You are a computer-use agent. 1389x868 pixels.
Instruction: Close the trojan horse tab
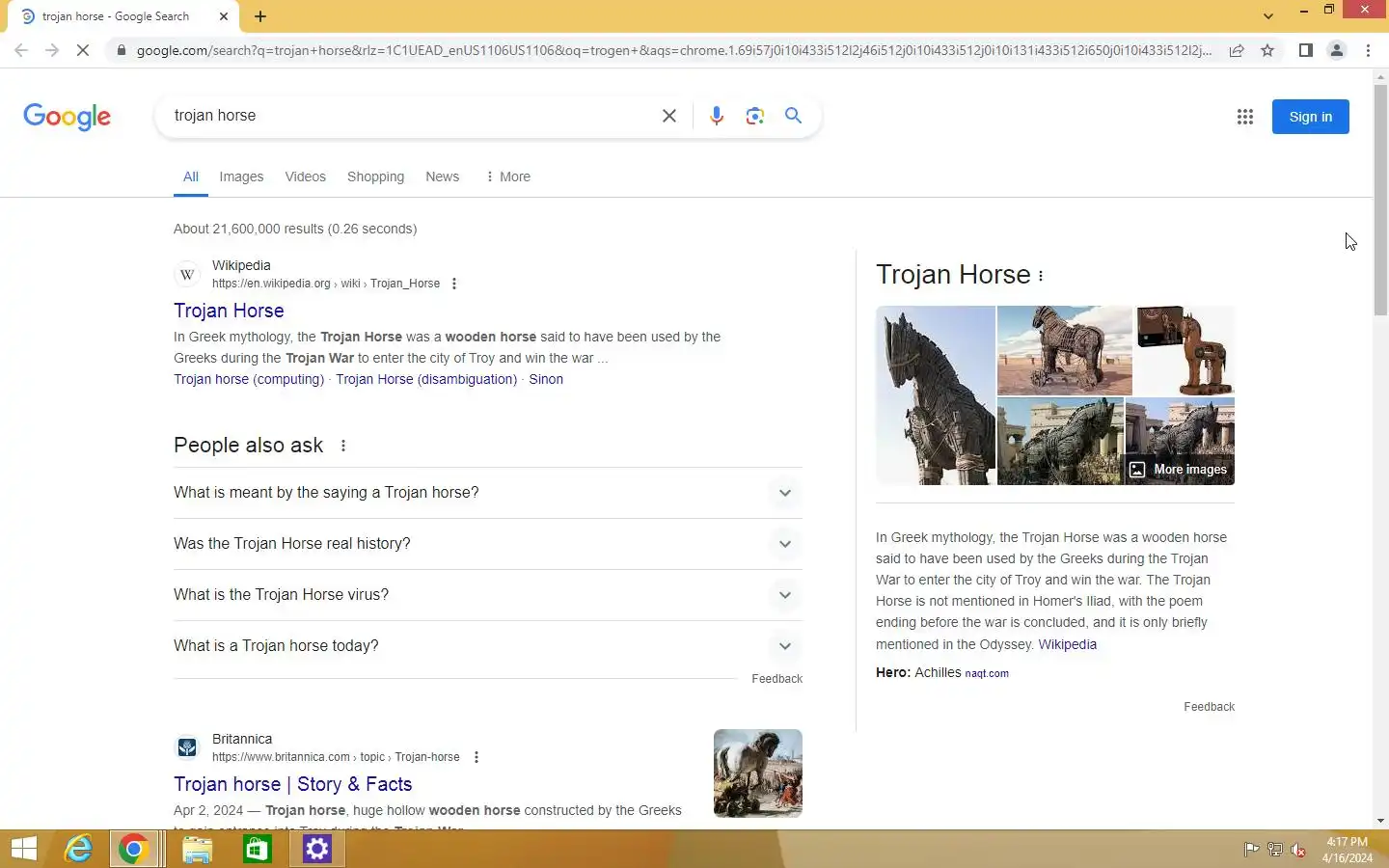coord(224,16)
